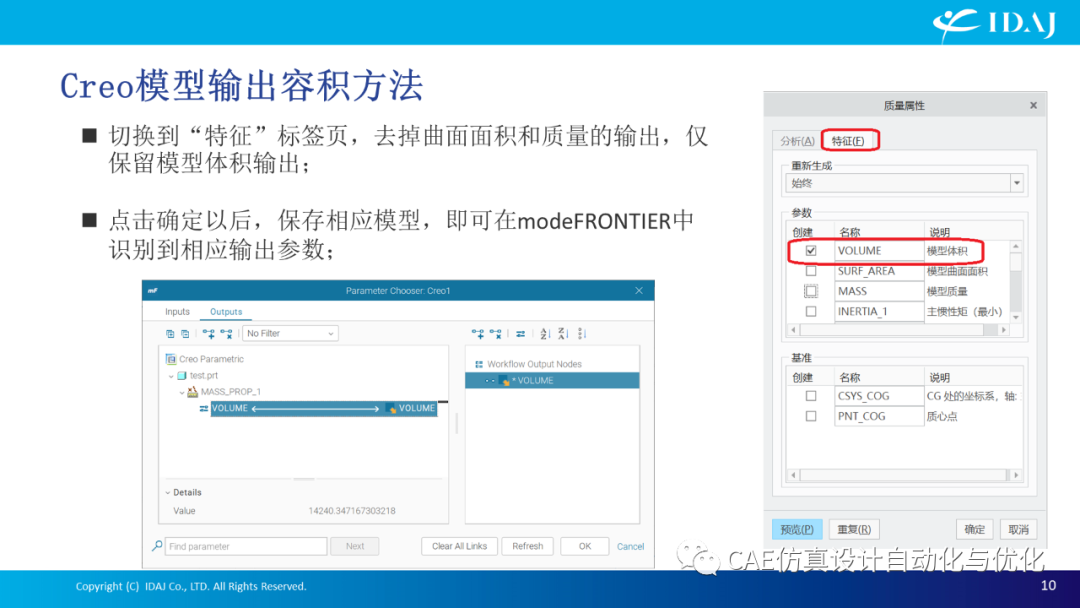This screenshot has height=608, width=1080.
Task: Check the SURF_AREA create checkbox
Action: (x=811, y=271)
